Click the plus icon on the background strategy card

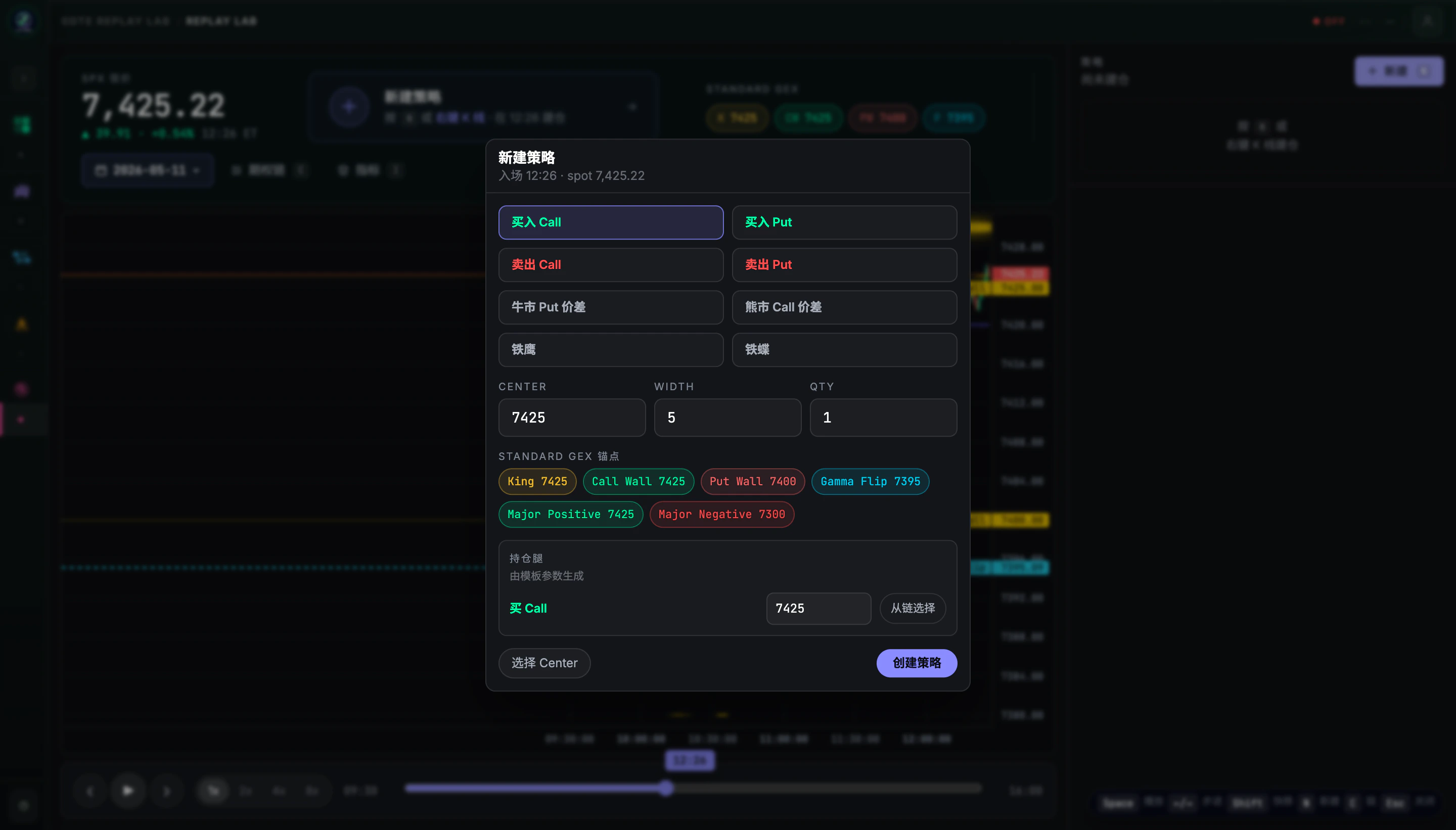click(349, 107)
